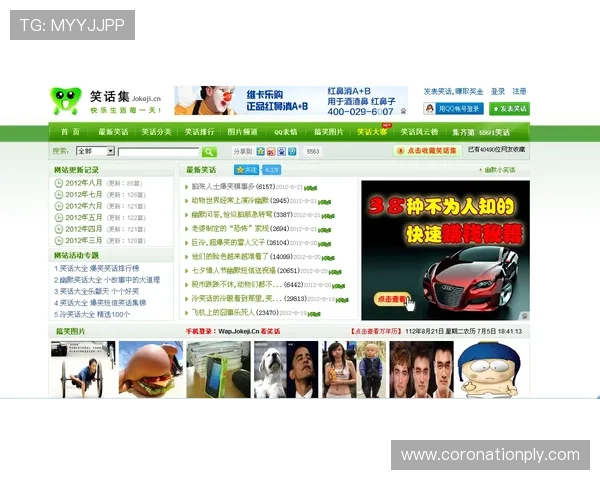Open the 笑话风云榜 nav item
This screenshot has width=600, height=480.
click(x=419, y=132)
